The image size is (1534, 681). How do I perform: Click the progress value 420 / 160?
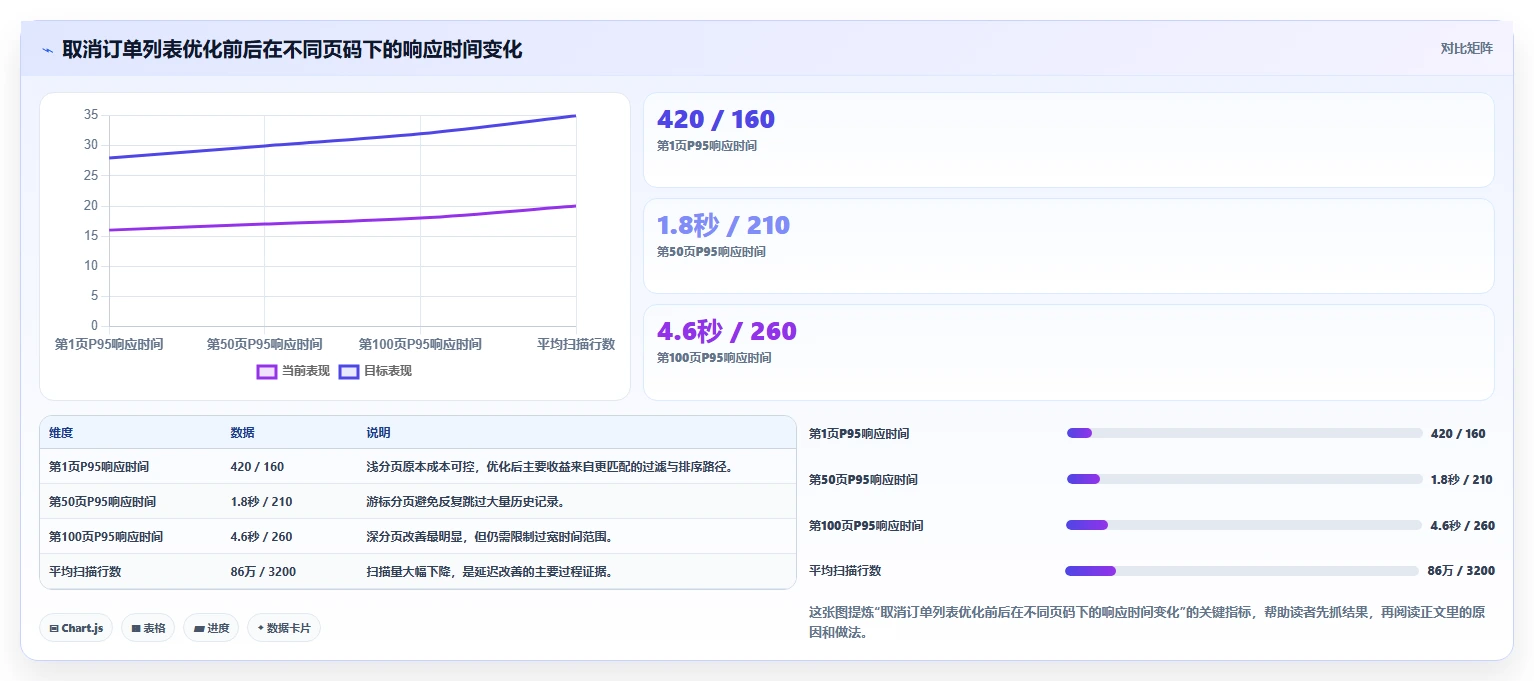1458,434
